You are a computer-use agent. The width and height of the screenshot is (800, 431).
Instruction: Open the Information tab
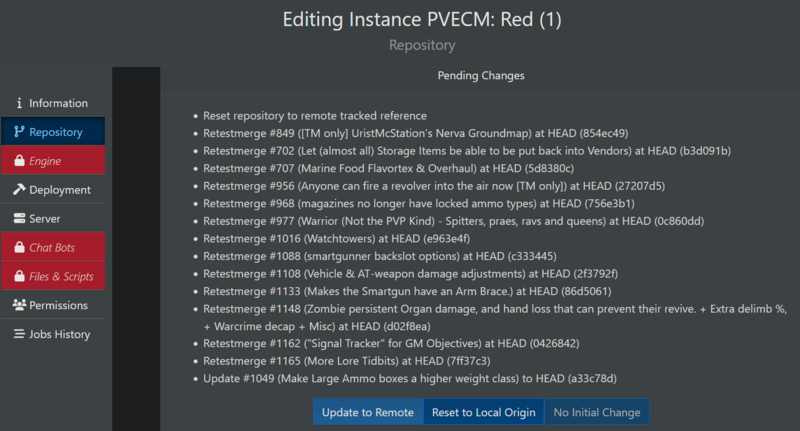(x=58, y=103)
